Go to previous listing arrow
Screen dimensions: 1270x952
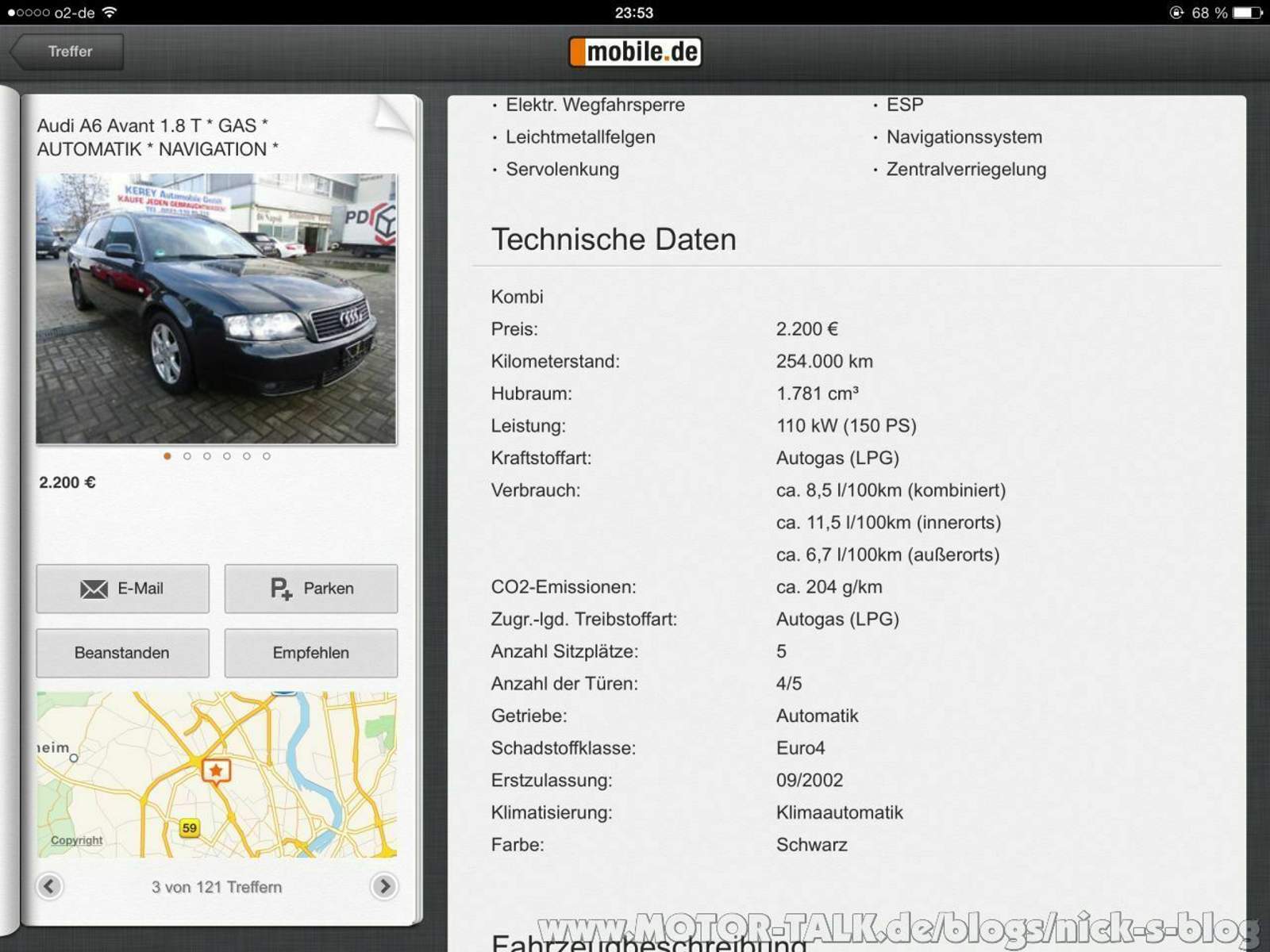(x=49, y=886)
